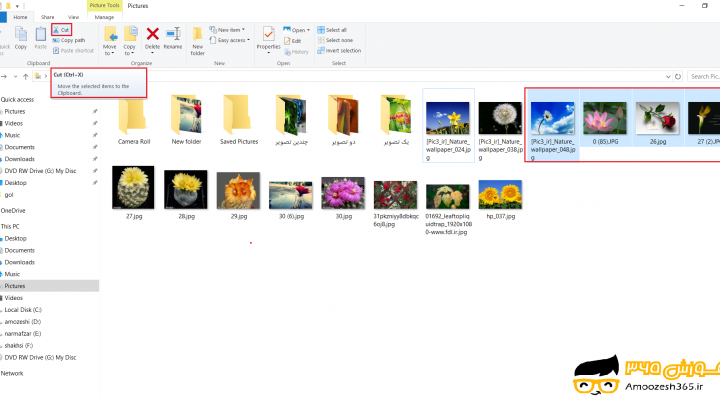Viewport: 720px width, 400px height.
Task: Click the Refresh button beside address bar
Action: [678, 76]
